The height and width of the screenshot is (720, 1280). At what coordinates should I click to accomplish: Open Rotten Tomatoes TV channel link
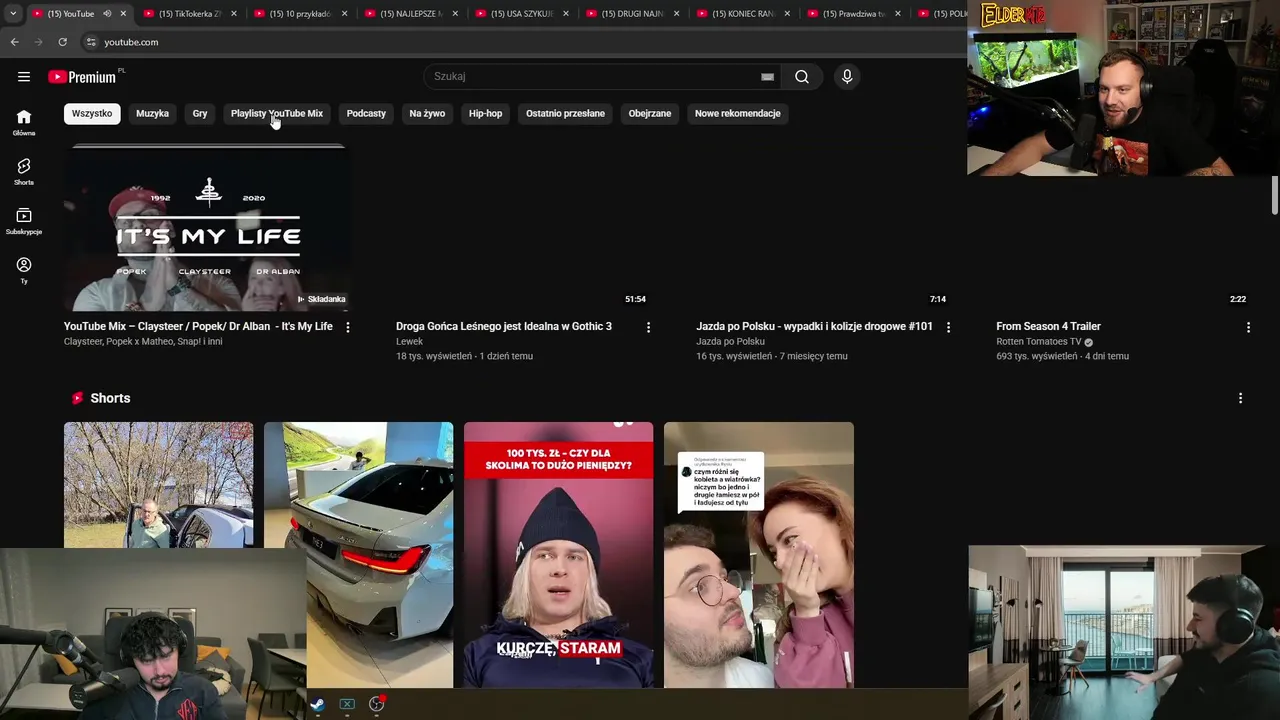(x=1039, y=341)
